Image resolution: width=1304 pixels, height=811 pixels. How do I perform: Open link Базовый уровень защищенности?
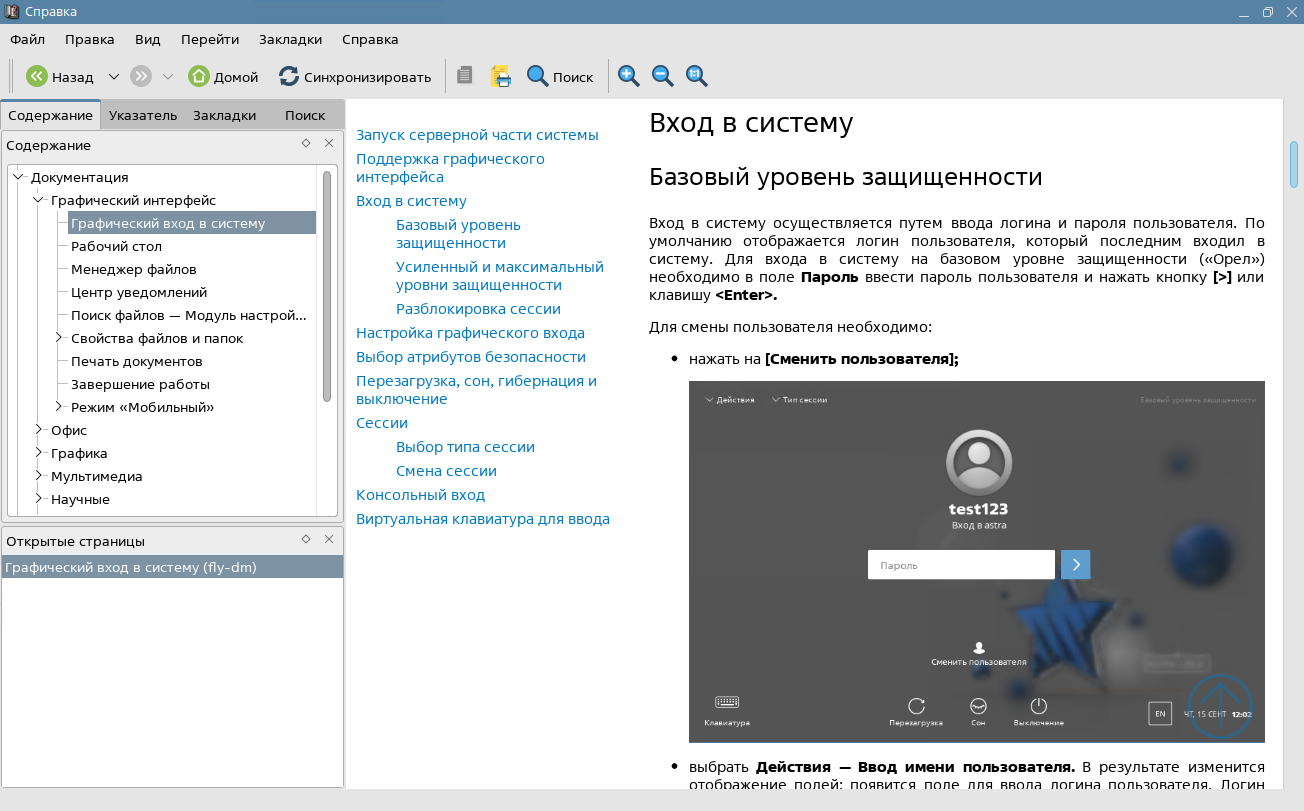458,234
